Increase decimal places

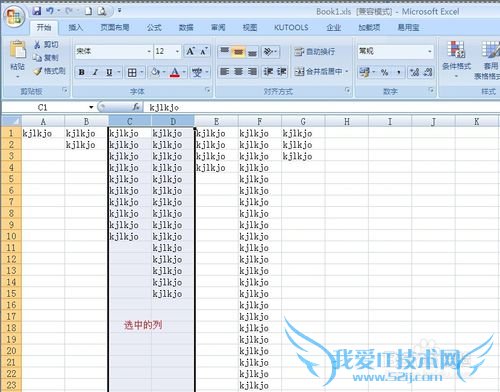414,72
